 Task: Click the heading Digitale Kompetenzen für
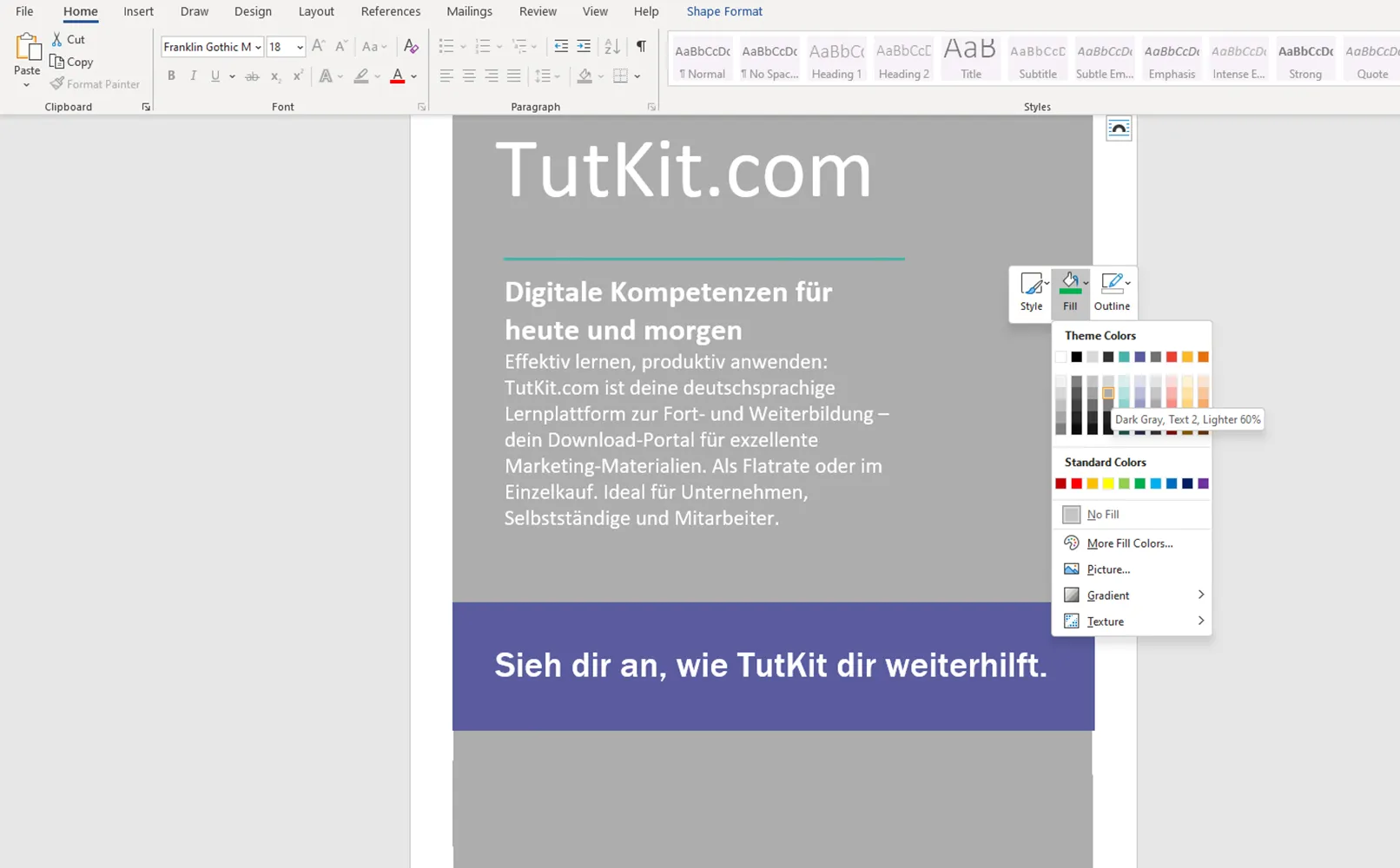[x=669, y=293]
